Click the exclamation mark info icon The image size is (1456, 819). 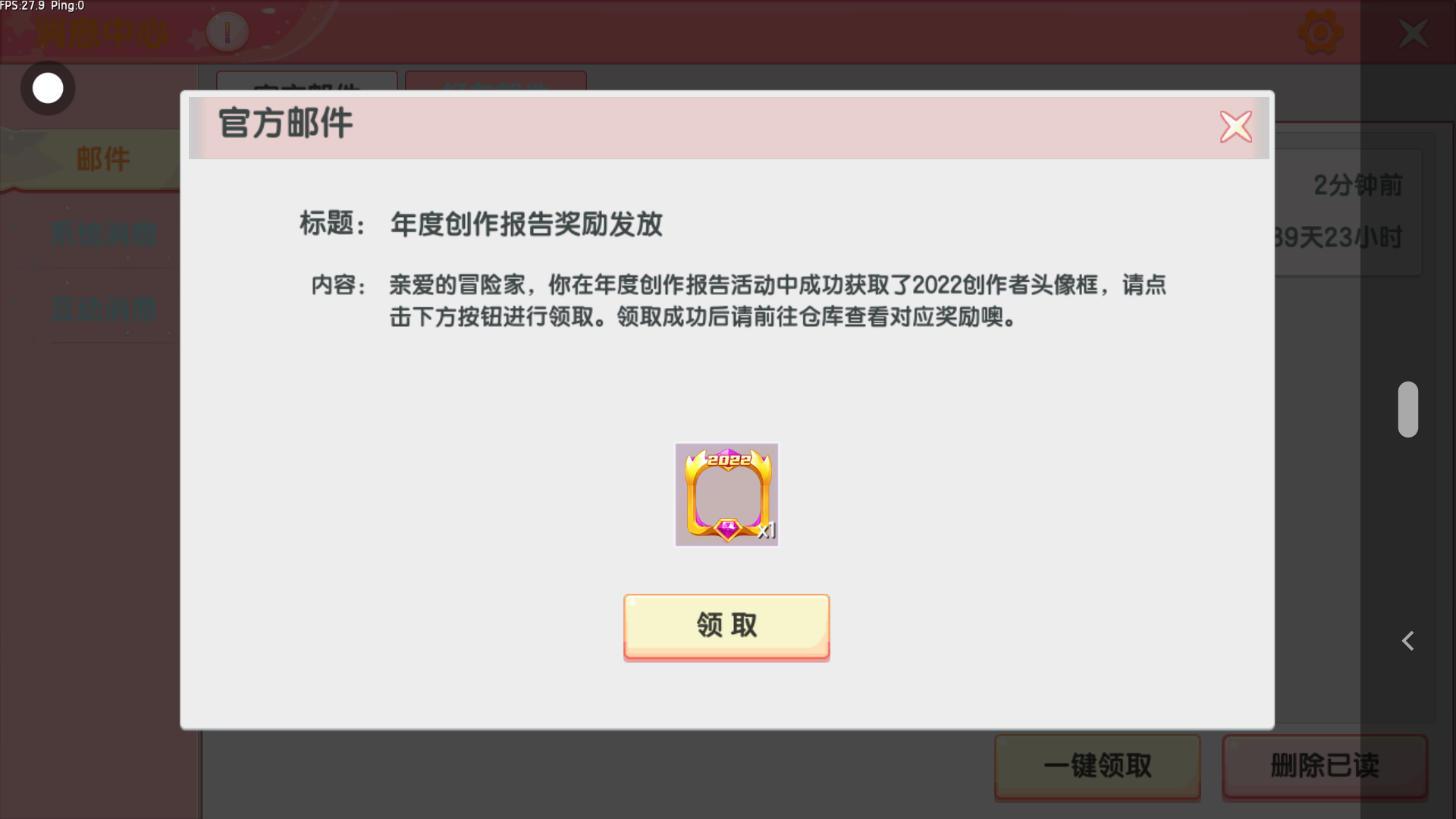tap(227, 32)
